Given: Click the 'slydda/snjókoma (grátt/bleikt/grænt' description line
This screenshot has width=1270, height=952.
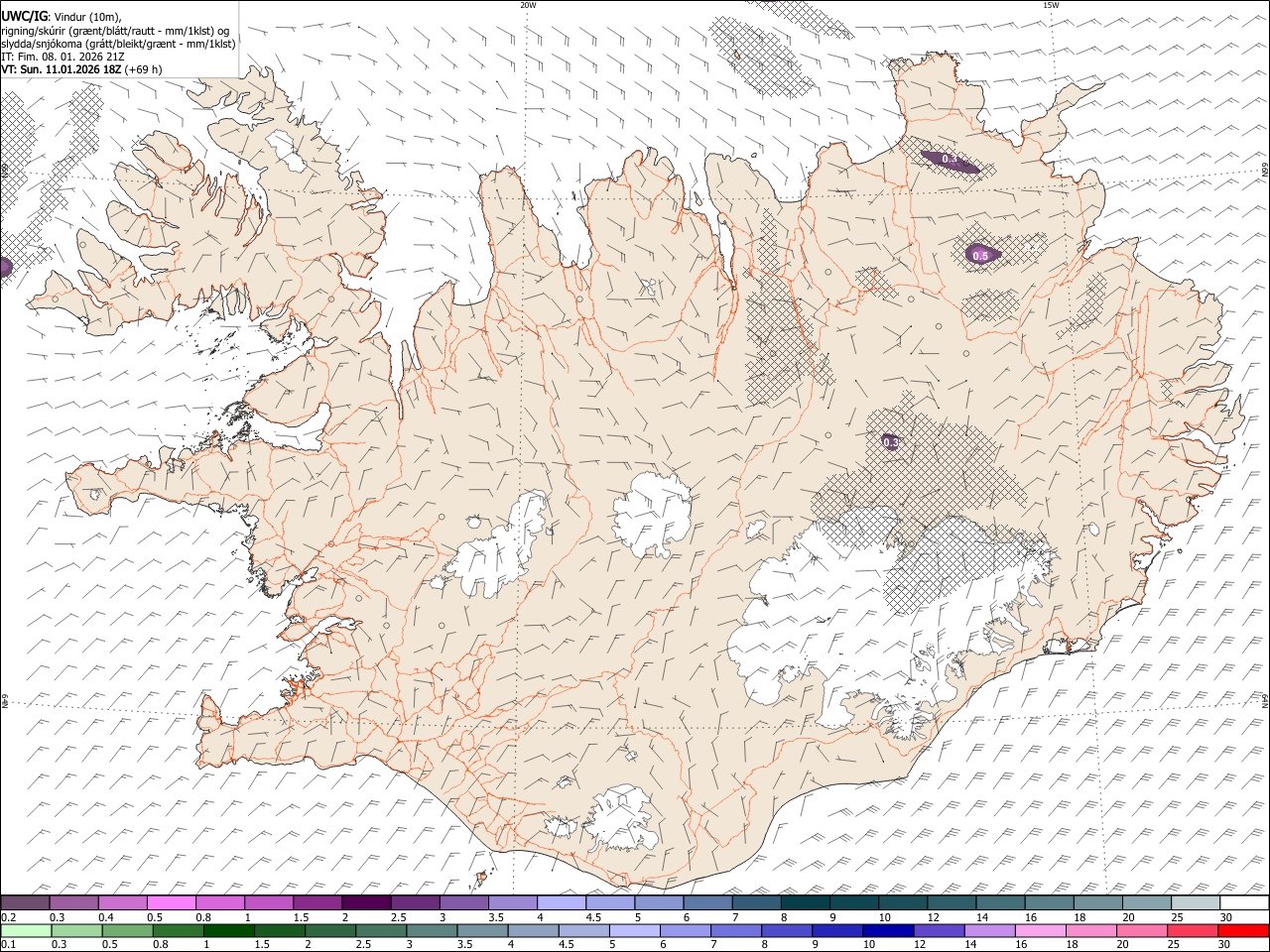Looking at the screenshot, I should (118, 43).
